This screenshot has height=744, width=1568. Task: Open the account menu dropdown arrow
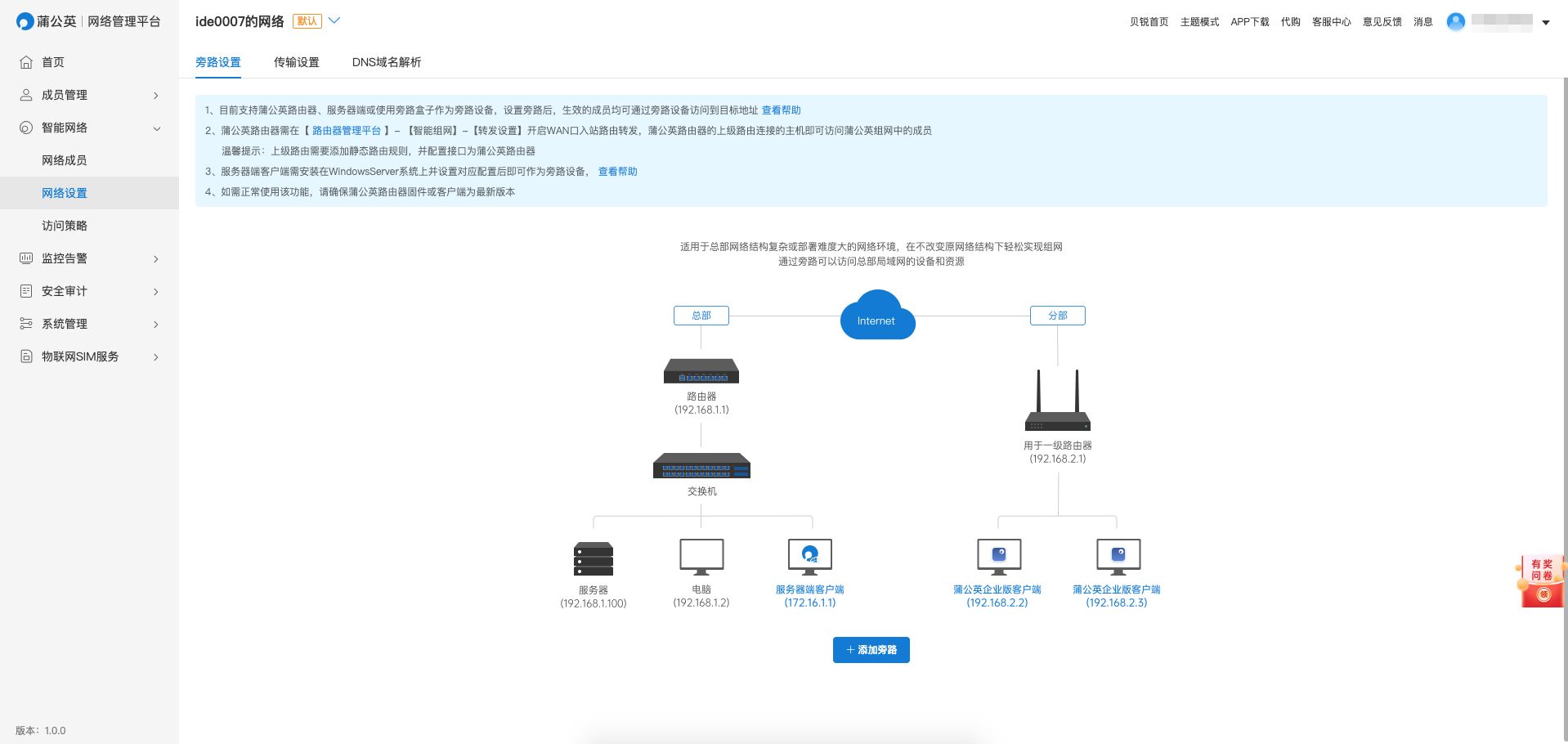[x=1546, y=23]
